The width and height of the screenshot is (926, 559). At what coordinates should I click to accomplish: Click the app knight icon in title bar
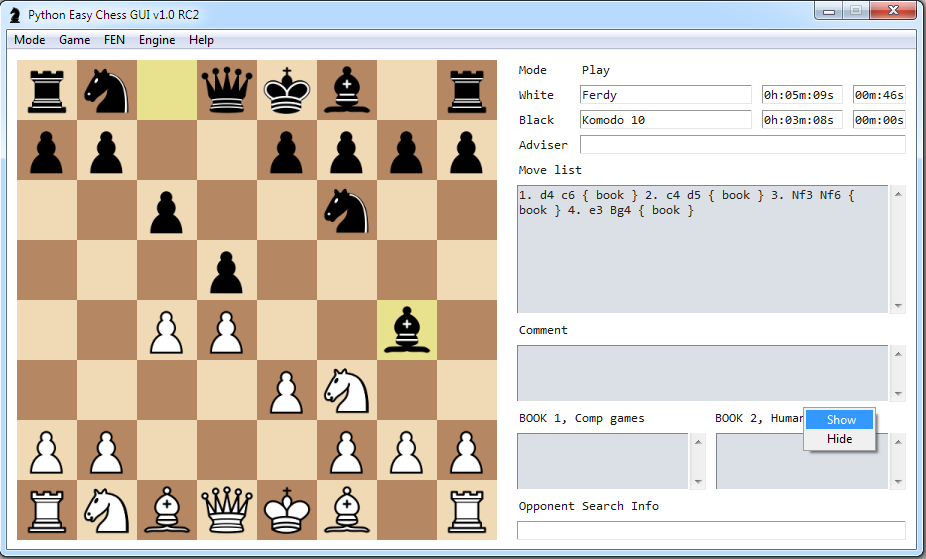point(15,15)
